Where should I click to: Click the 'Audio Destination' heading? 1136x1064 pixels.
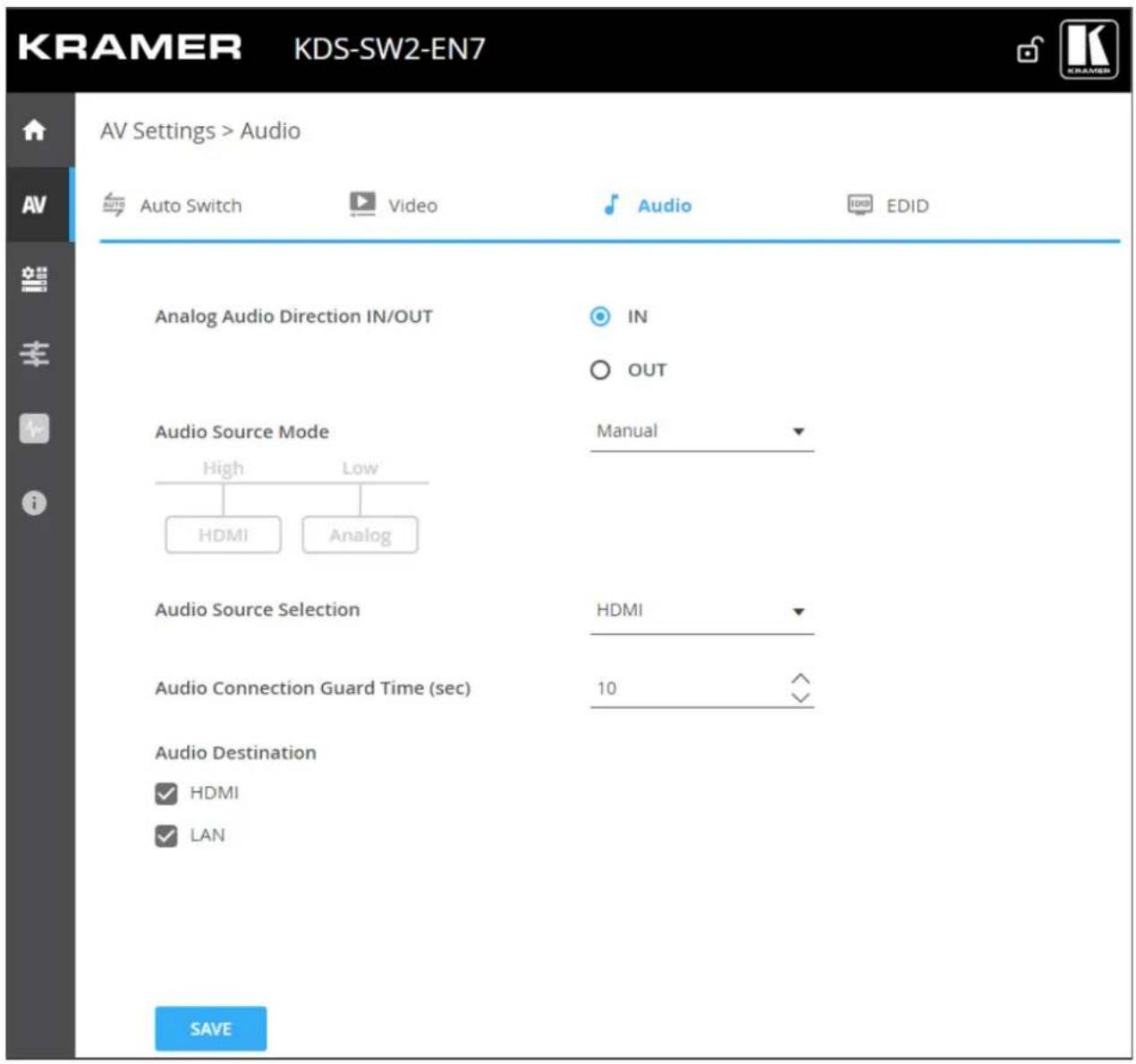point(235,753)
